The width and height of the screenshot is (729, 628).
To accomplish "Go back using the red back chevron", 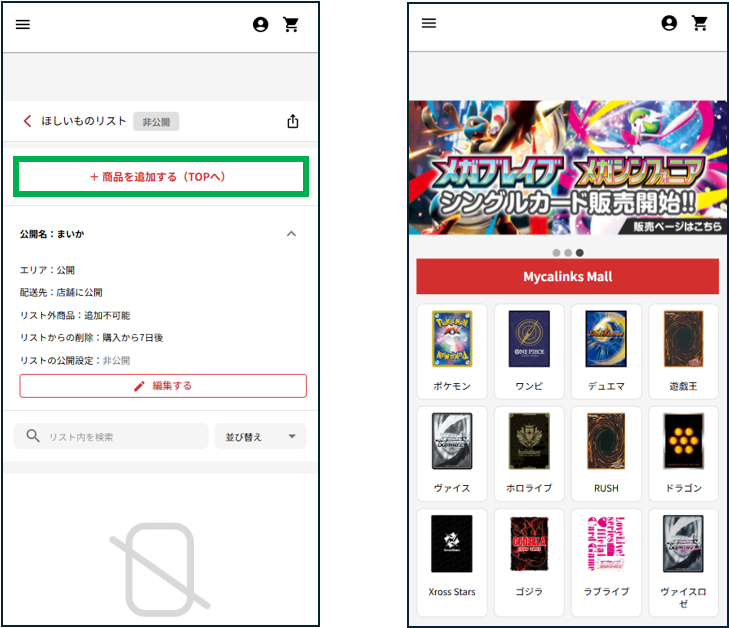I will click(27, 121).
